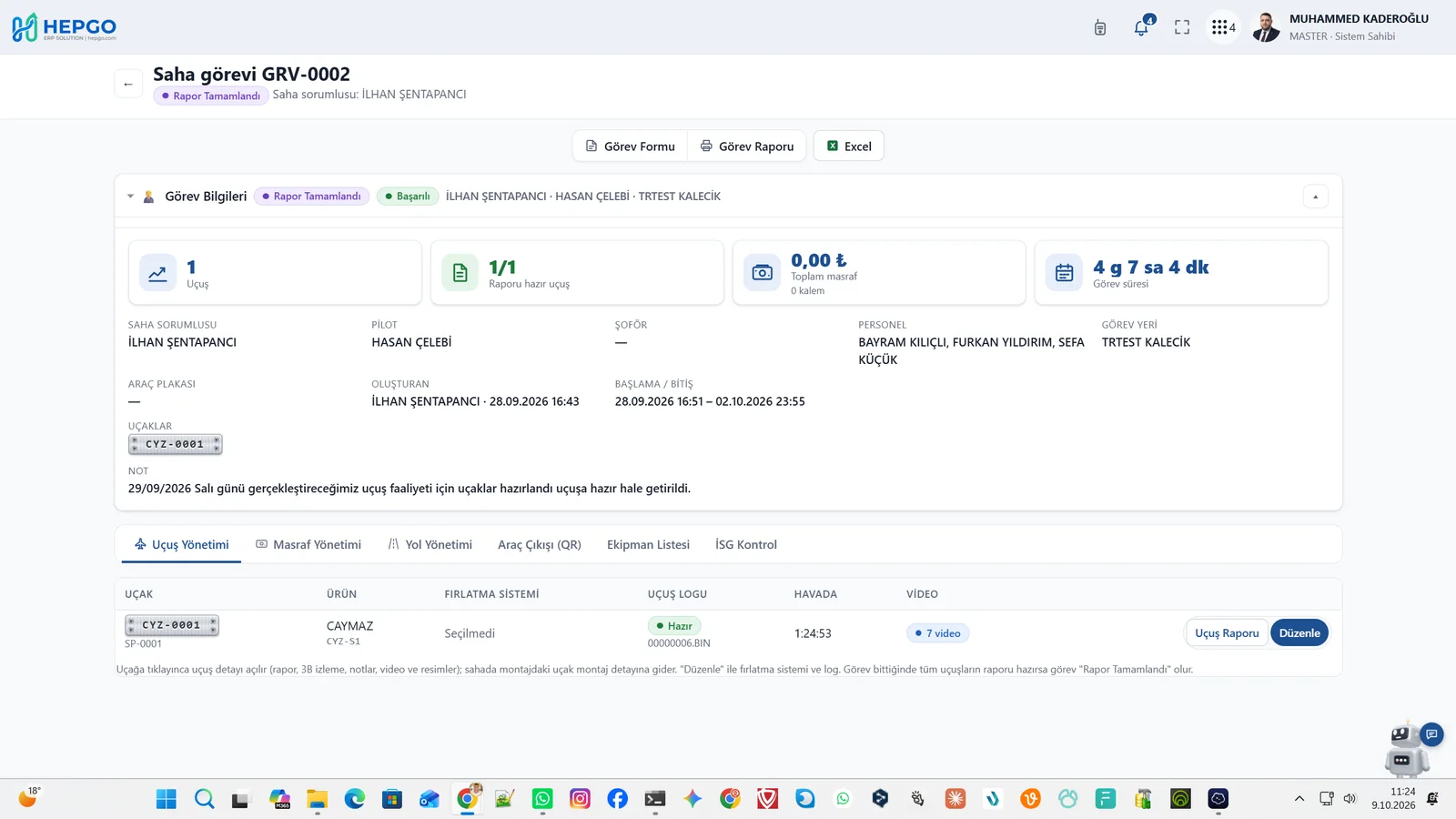
Task: Open the CYZ-0001 aircraft plate in Uçaklar
Action: click(x=176, y=444)
